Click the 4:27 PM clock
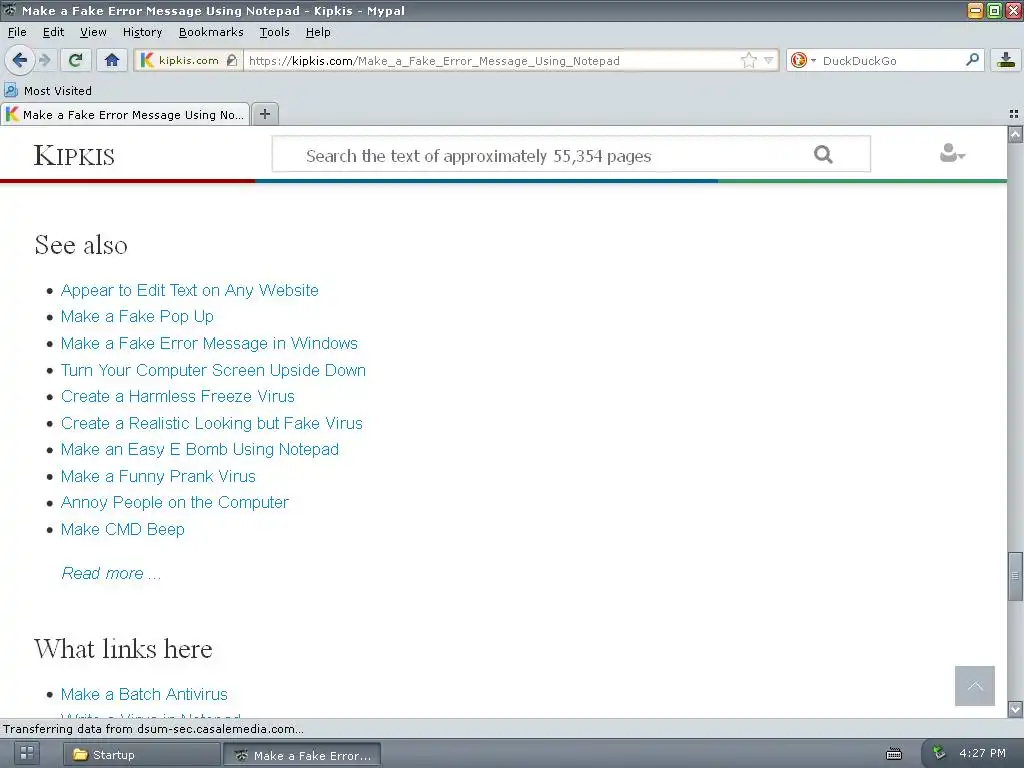This screenshot has width=1024, height=768. [x=982, y=753]
